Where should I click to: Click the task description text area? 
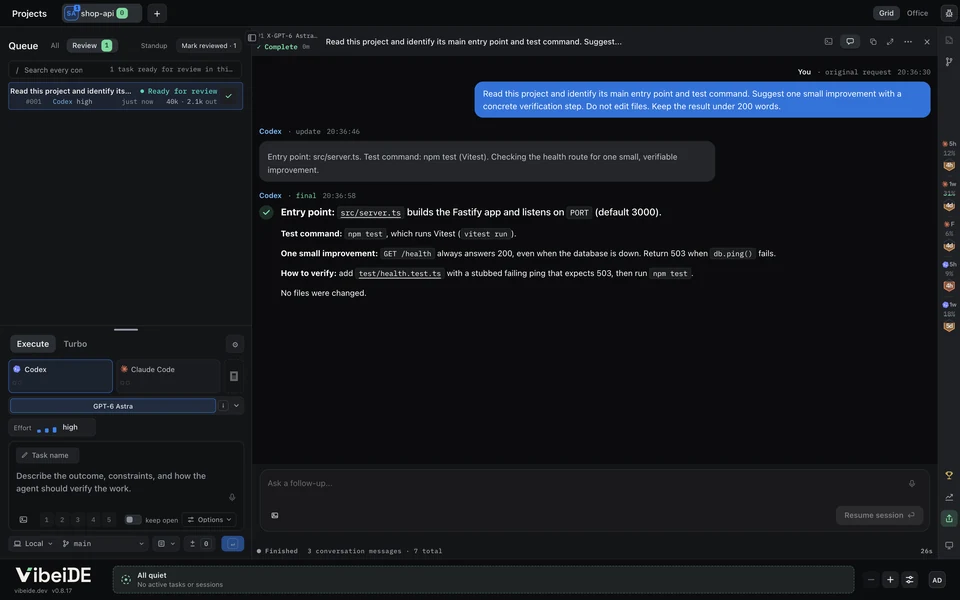point(121,482)
